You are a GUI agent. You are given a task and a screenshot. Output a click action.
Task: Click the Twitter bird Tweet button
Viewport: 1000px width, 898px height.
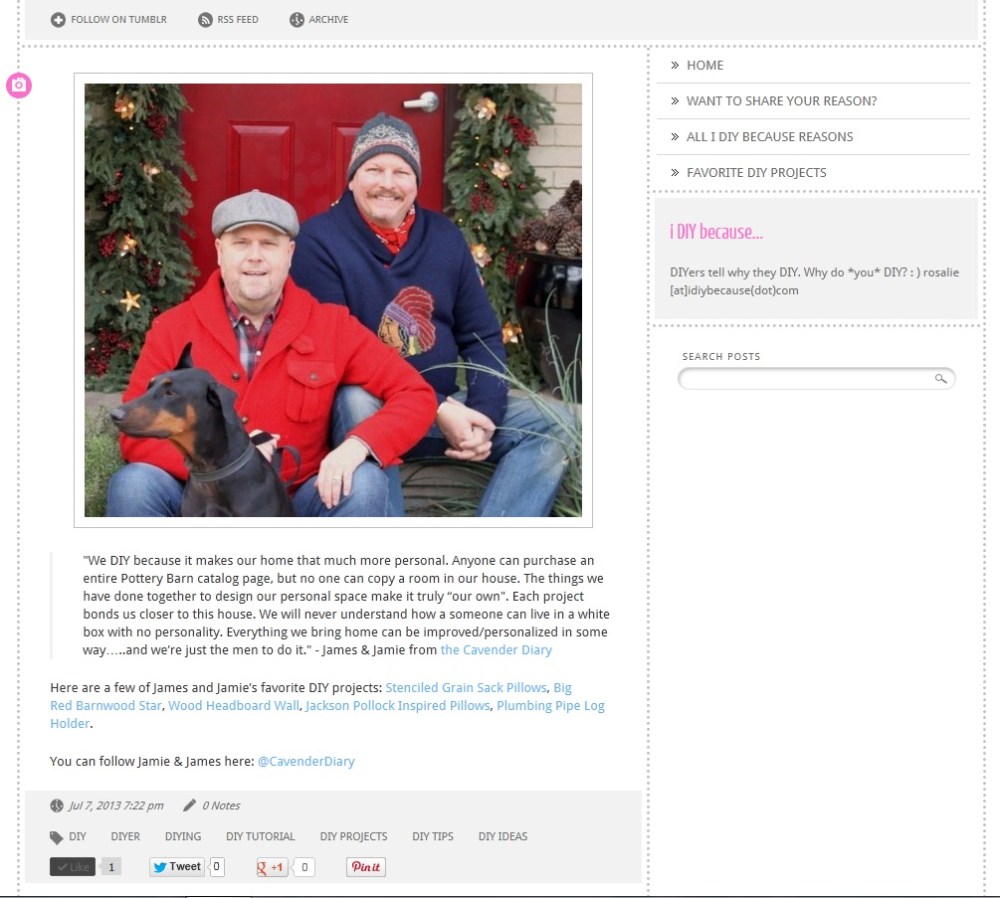pos(177,867)
